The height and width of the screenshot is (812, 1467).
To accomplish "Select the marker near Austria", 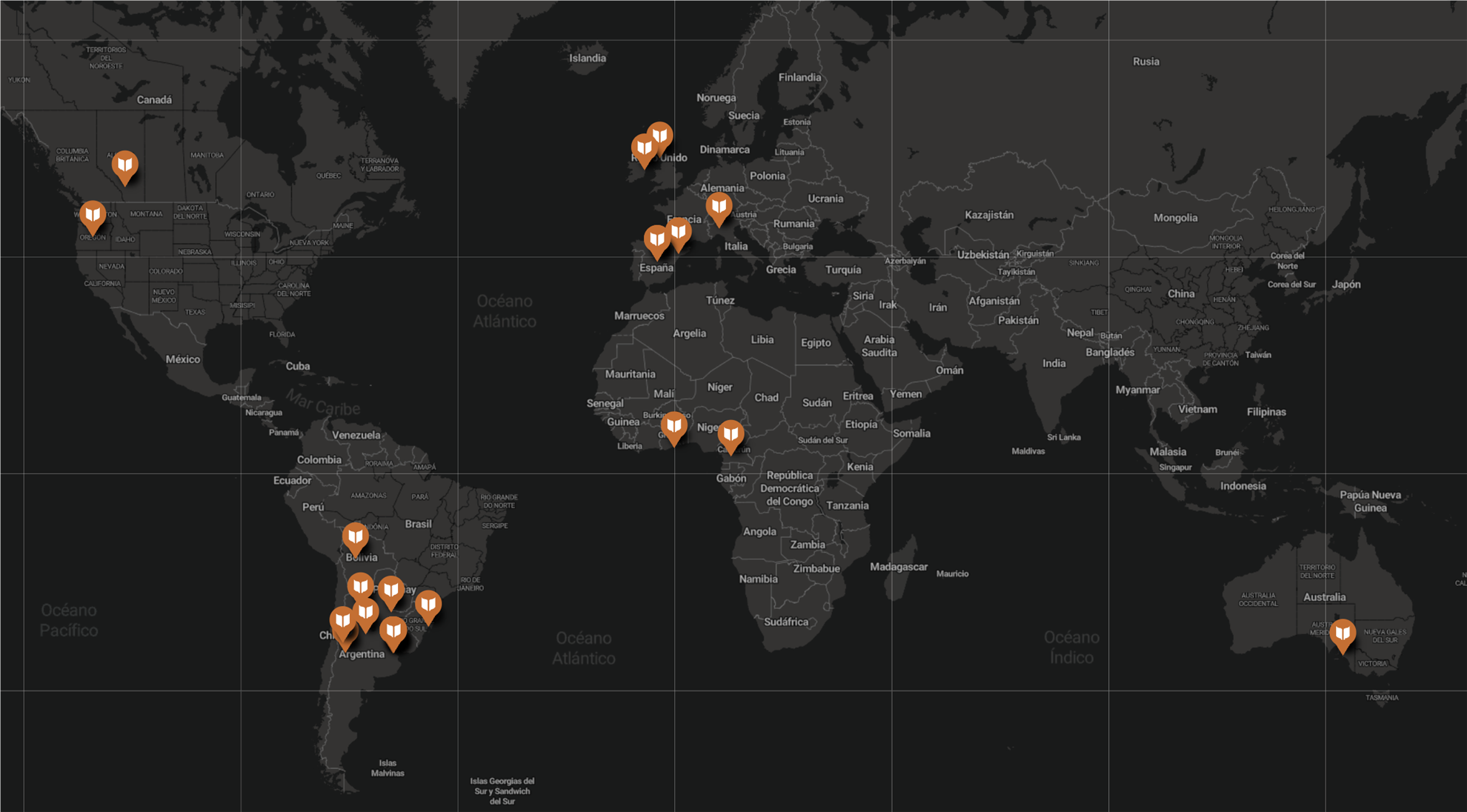I will pyautogui.click(x=719, y=208).
